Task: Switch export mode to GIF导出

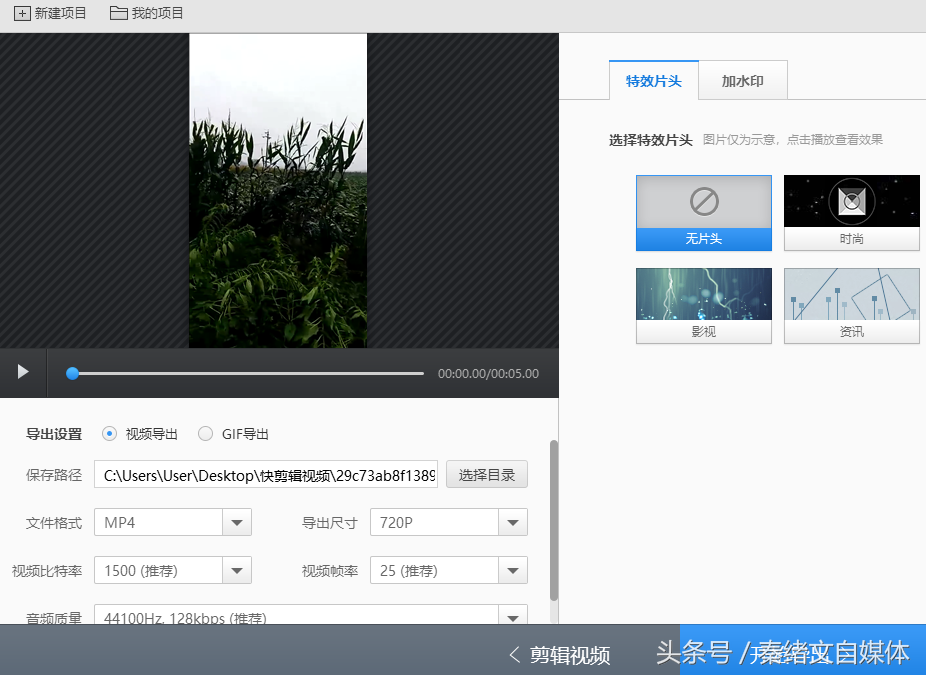Action: (205, 434)
